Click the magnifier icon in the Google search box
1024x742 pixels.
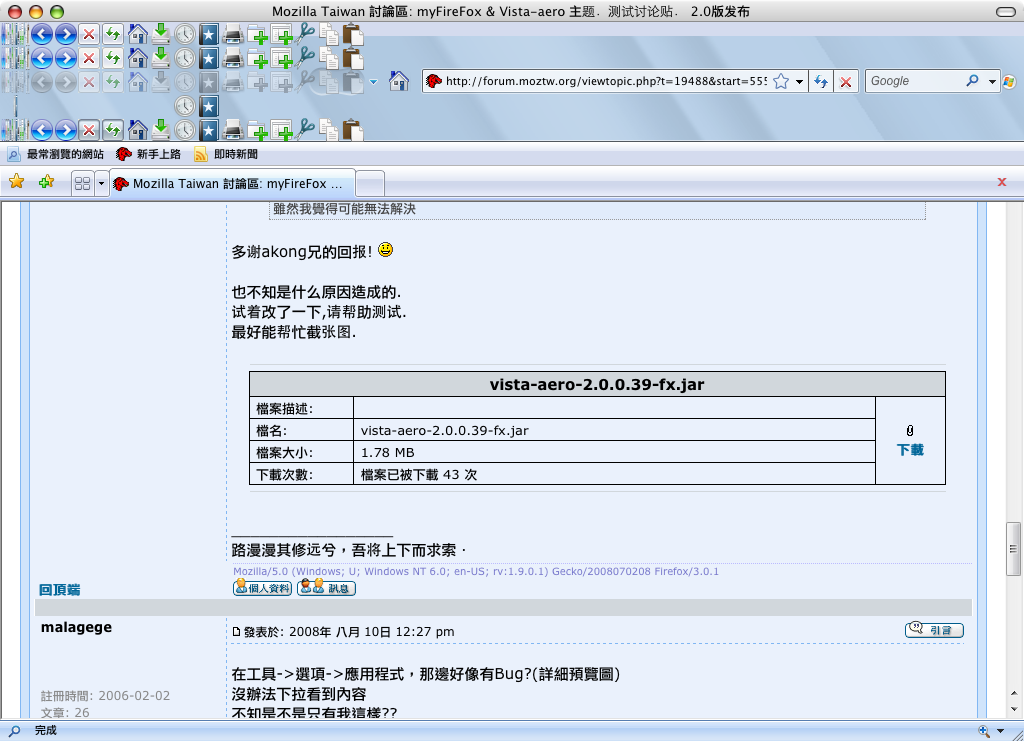coord(972,81)
